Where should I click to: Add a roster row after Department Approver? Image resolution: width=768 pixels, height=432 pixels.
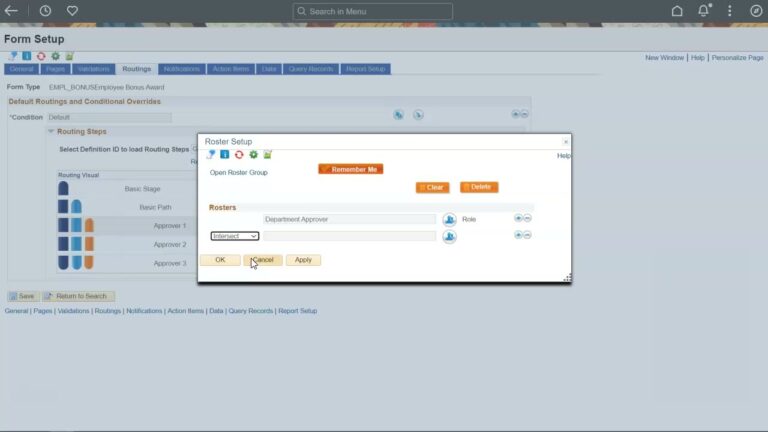pyautogui.click(x=518, y=218)
